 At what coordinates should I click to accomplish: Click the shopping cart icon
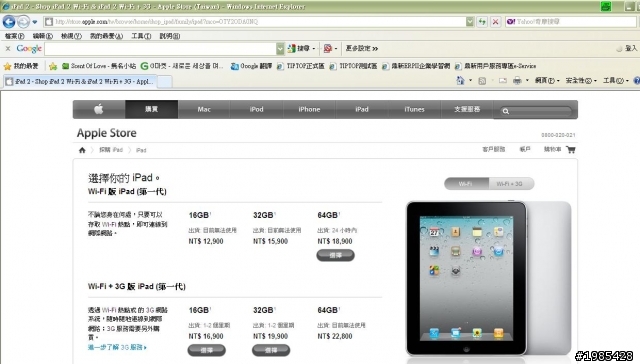[x=571, y=150]
